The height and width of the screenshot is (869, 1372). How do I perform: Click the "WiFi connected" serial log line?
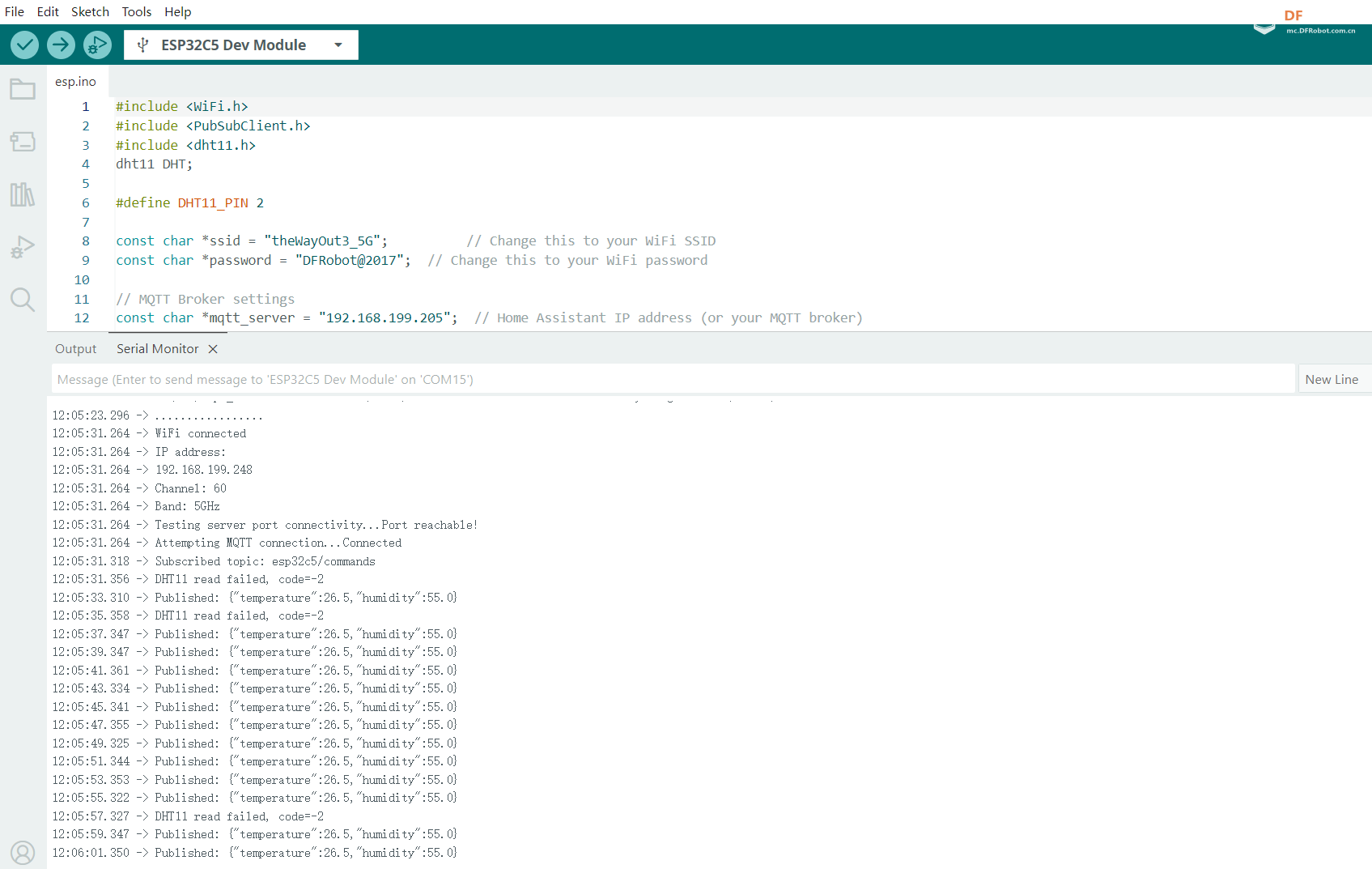point(150,434)
